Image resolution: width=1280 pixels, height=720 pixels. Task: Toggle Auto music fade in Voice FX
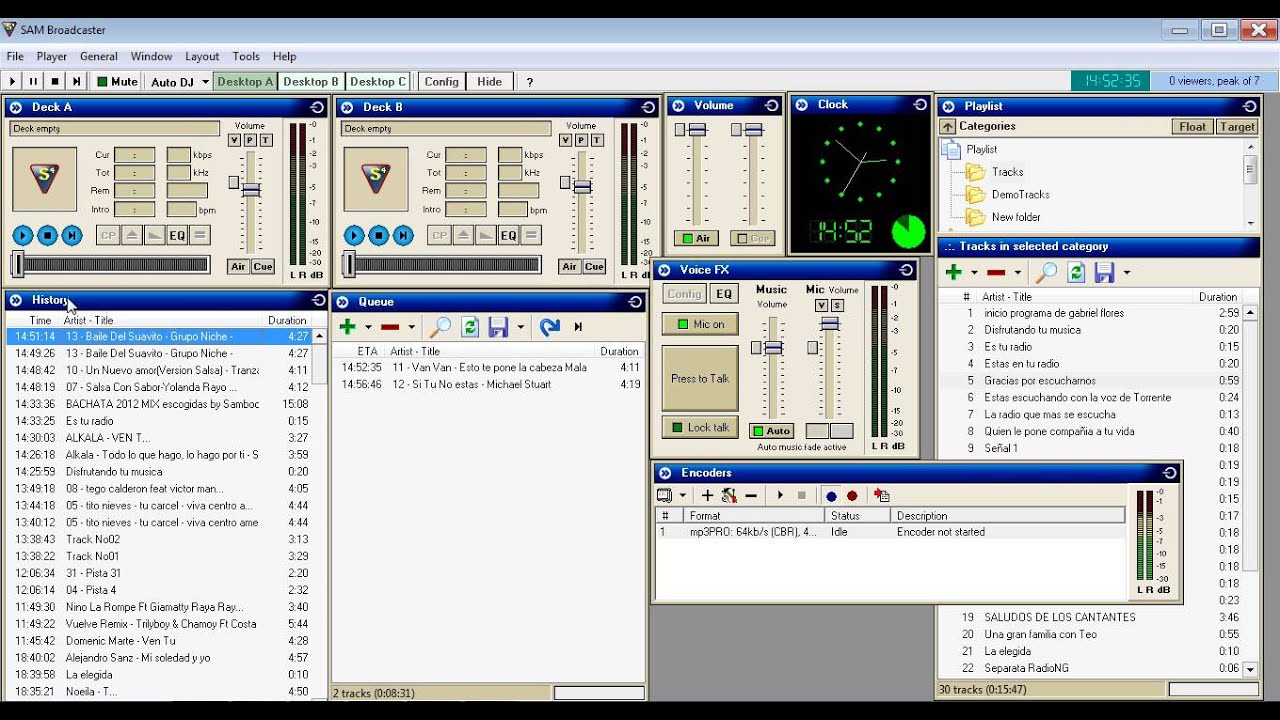771,431
